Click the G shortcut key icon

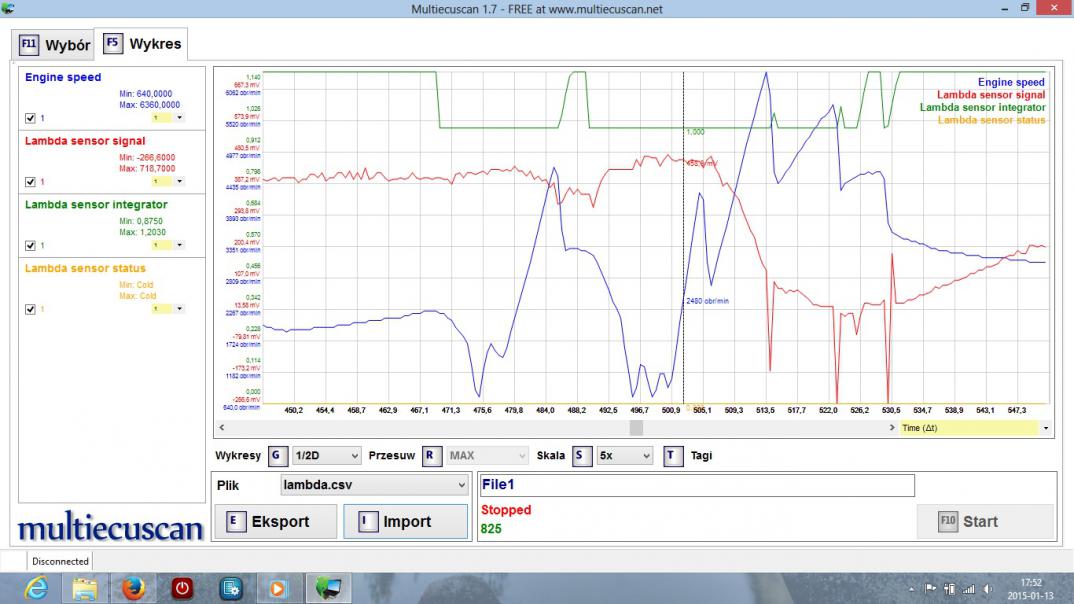click(x=277, y=455)
